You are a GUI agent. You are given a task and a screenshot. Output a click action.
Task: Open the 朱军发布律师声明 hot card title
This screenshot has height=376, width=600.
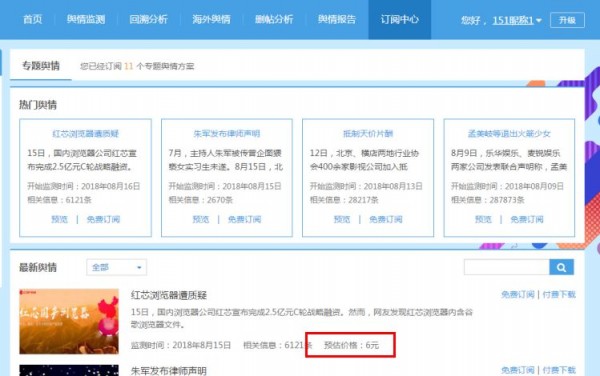227,133
